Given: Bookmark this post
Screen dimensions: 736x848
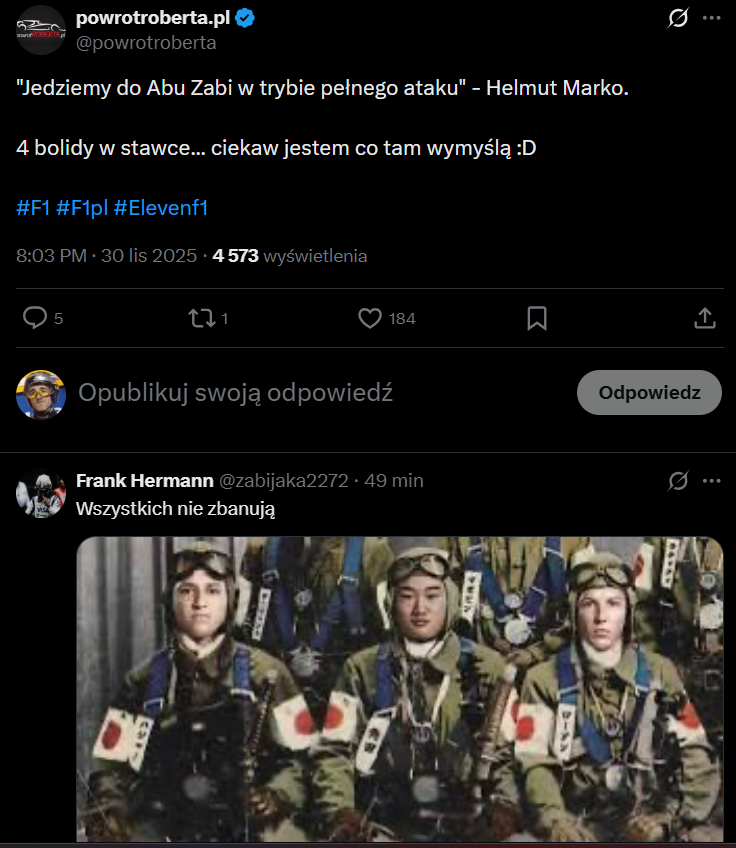Looking at the screenshot, I should point(536,318).
